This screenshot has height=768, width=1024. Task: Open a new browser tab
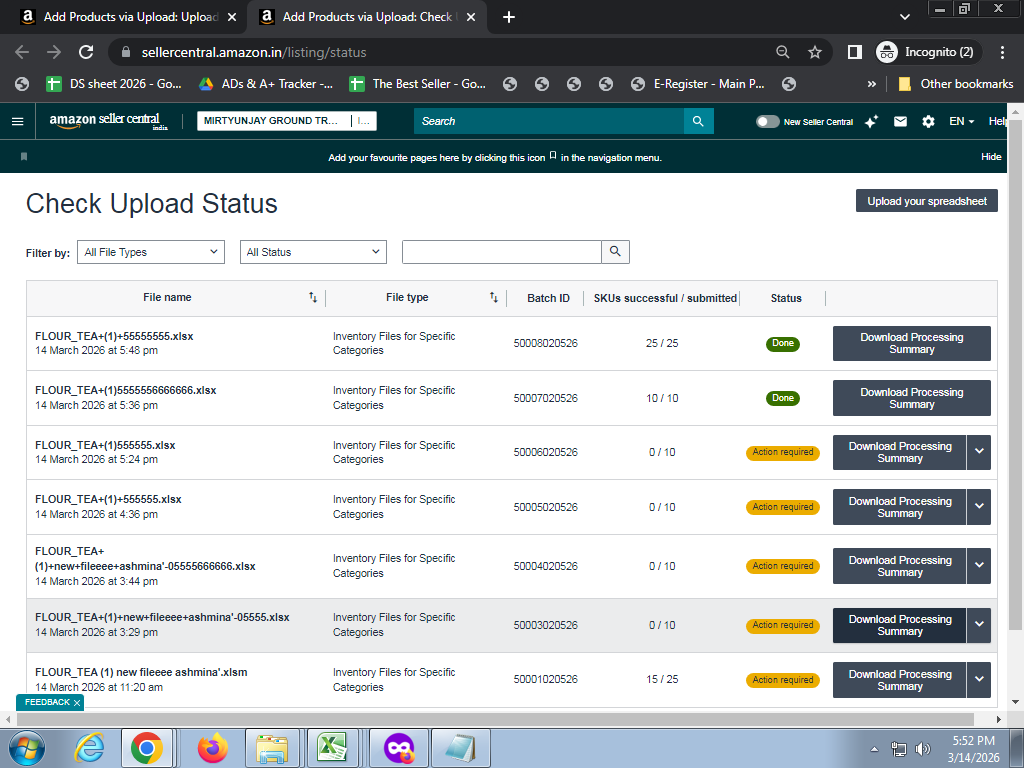pyautogui.click(x=509, y=17)
